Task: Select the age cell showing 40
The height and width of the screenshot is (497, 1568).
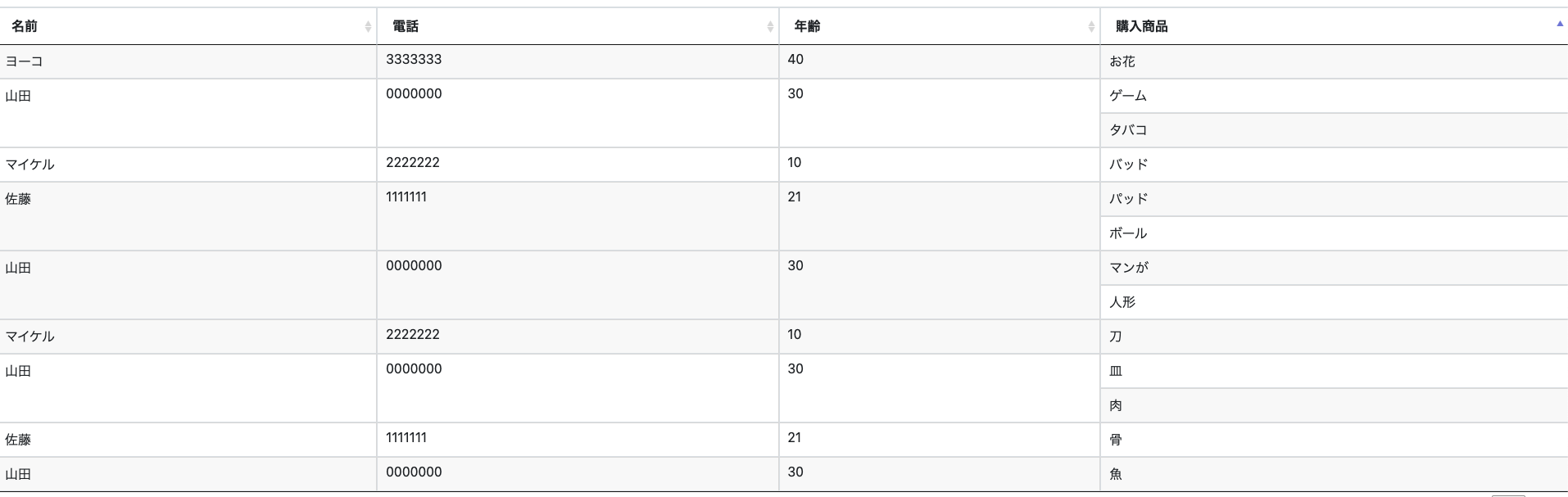Action: click(x=795, y=60)
